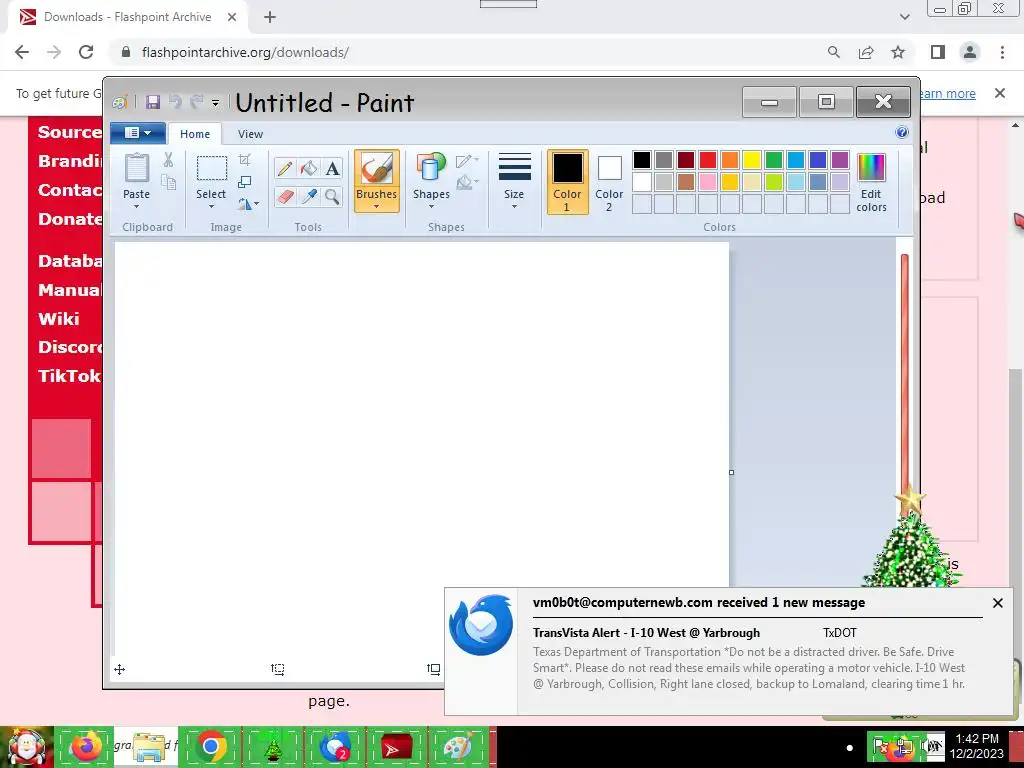Toggle Chrome side panel icon

tap(938, 52)
